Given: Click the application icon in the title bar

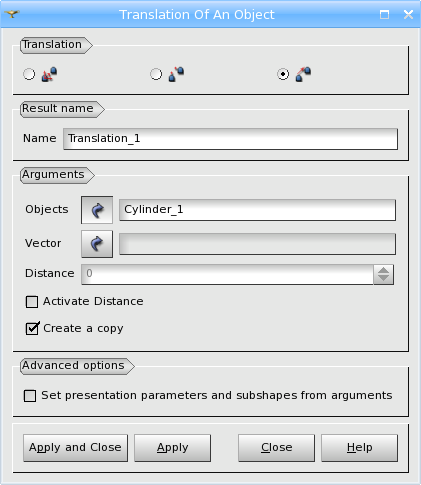Looking at the screenshot, I should tap(12, 14).
